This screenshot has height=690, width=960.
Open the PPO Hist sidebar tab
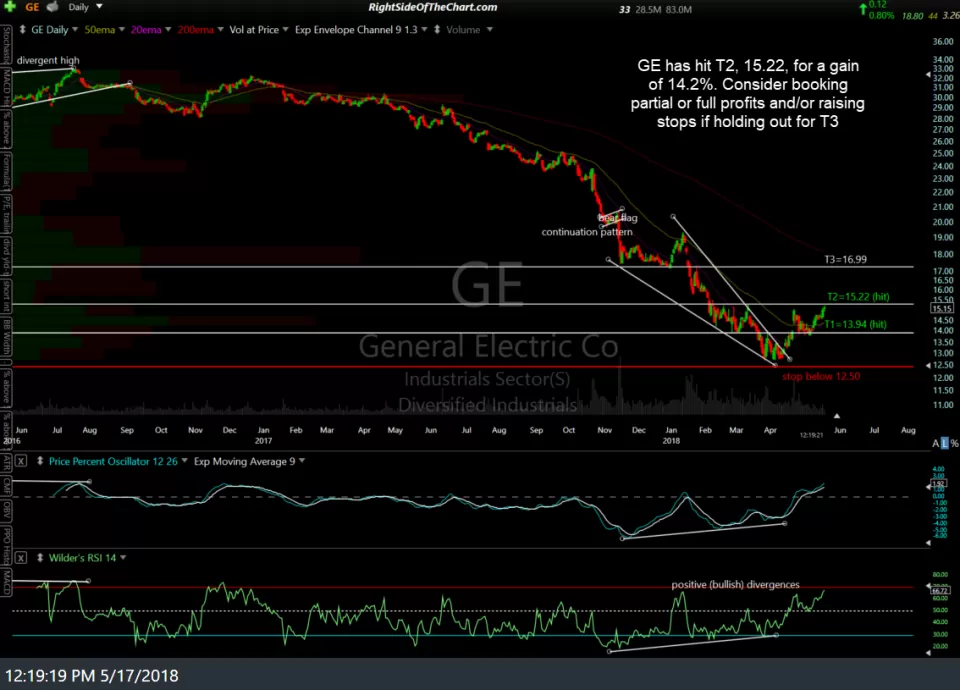[x=6, y=544]
